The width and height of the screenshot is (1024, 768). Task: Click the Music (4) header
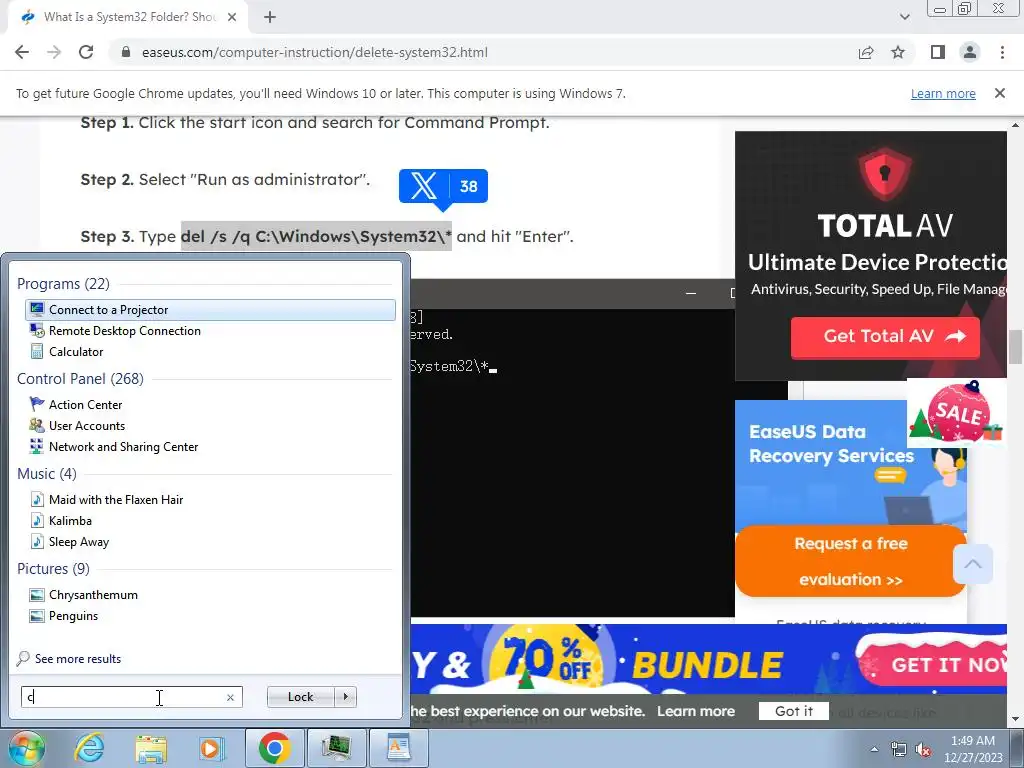[47, 473]
